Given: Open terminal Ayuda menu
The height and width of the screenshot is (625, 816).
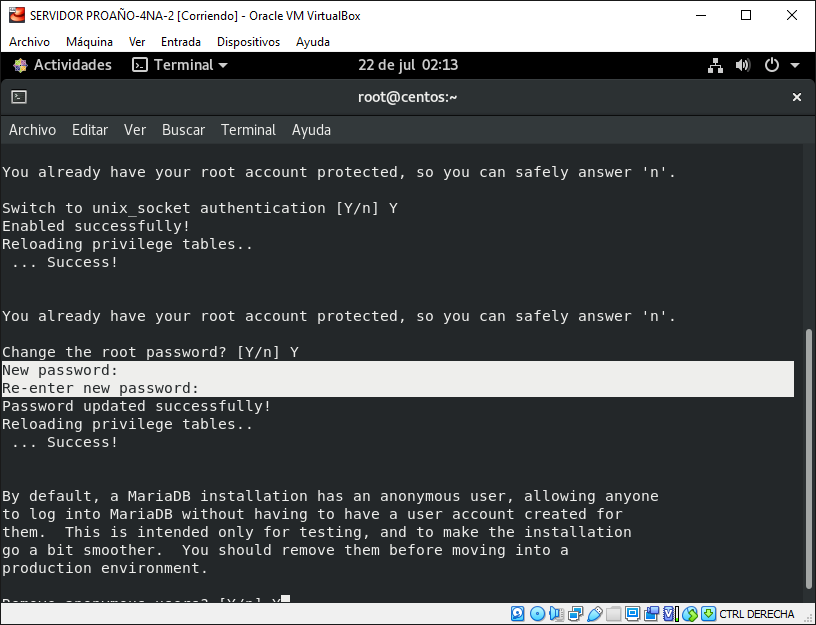Looking at the screenshot, I should [x=311, y=130].
